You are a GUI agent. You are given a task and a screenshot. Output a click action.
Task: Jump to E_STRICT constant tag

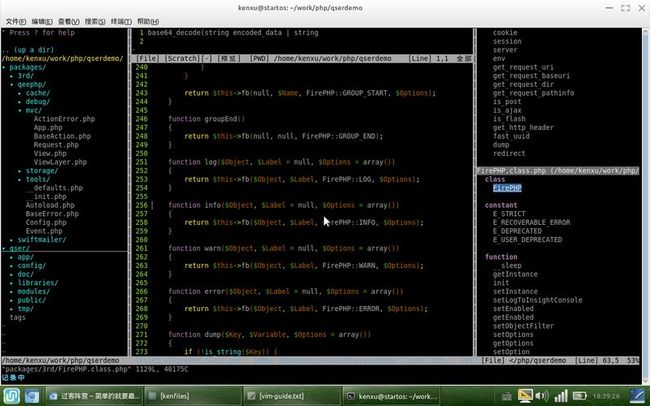pyautogui.click(x=509, y=214)
